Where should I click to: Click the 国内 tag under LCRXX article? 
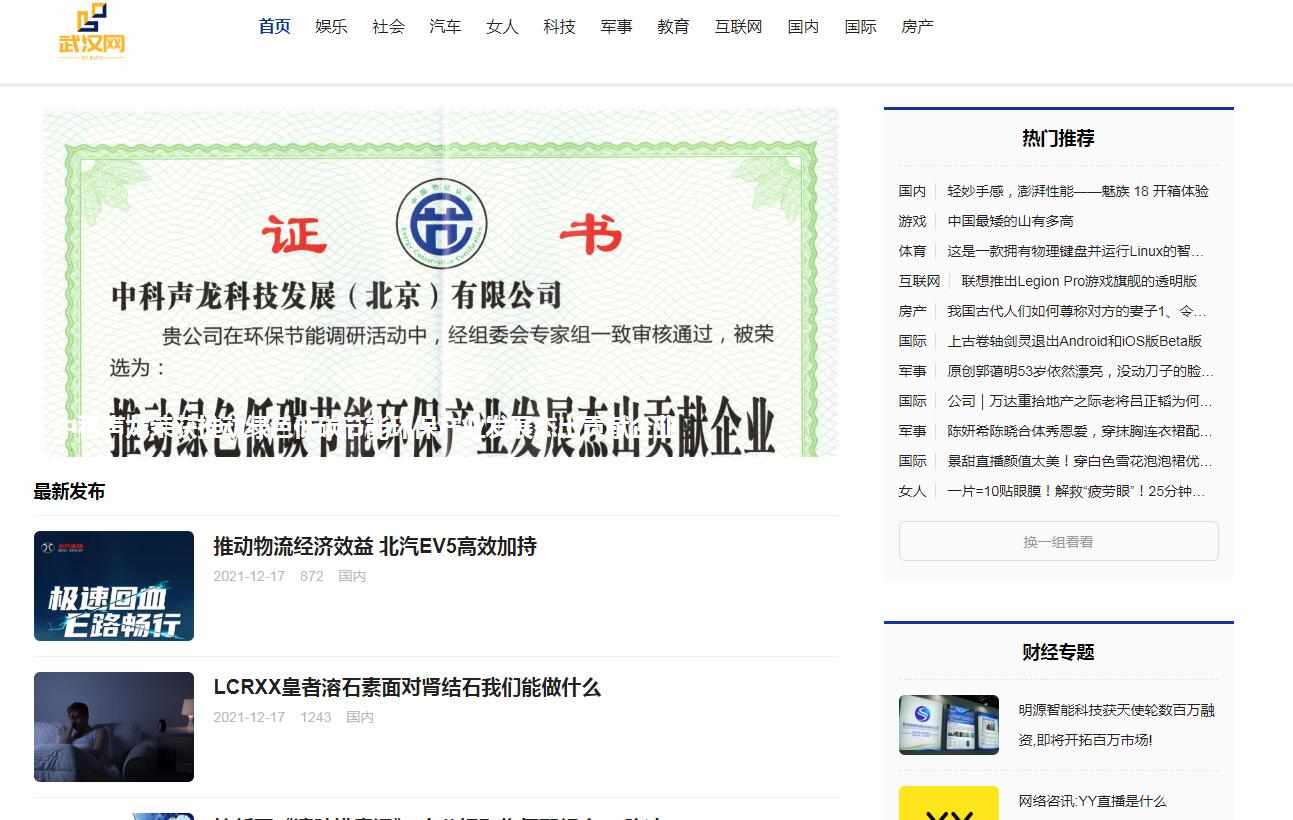tap(360, 717)
